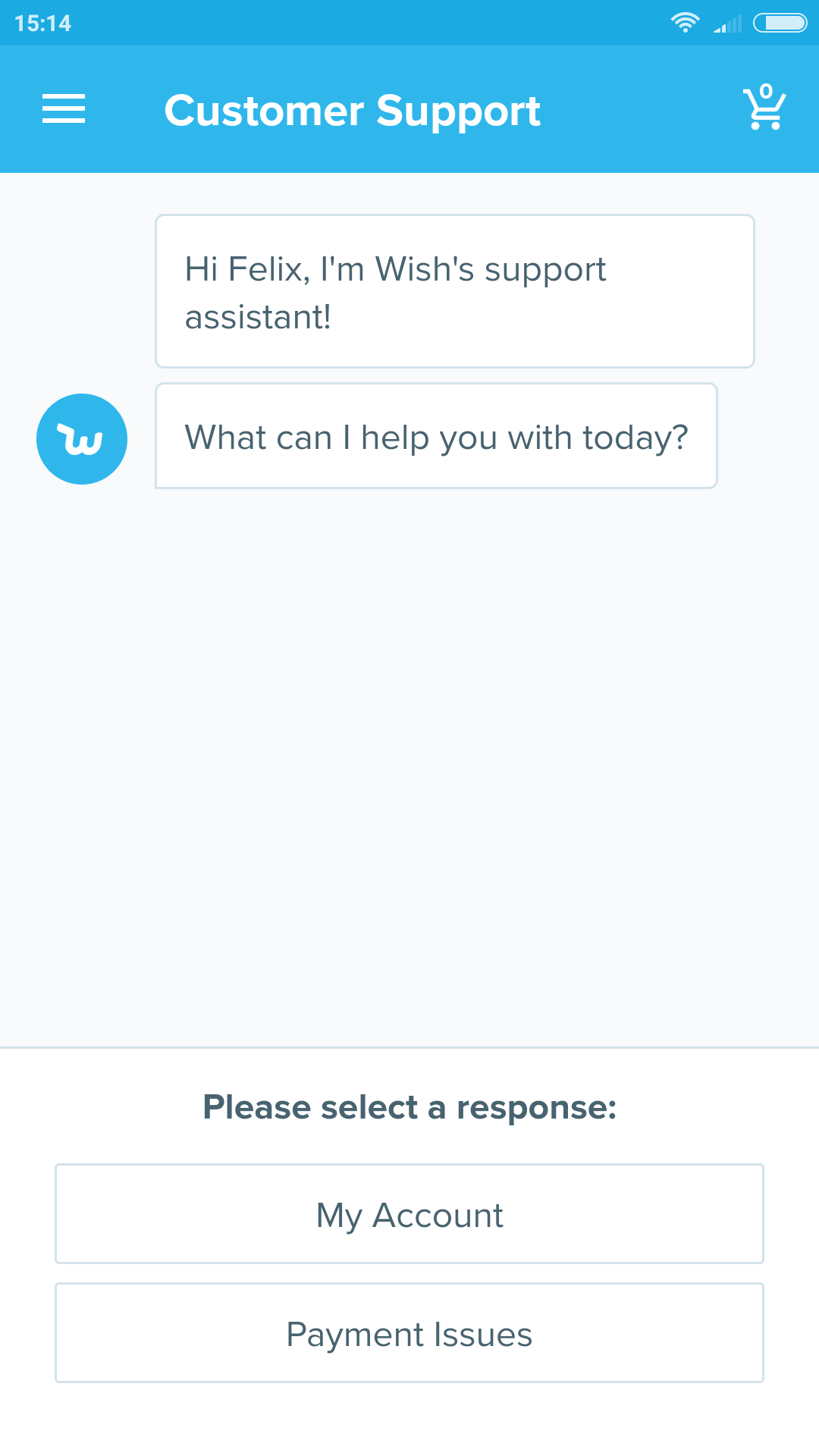This screenshot has width=819, height=1456.
Task: Tap the Wish logo avatar
Action: click(x=82, y=439)
